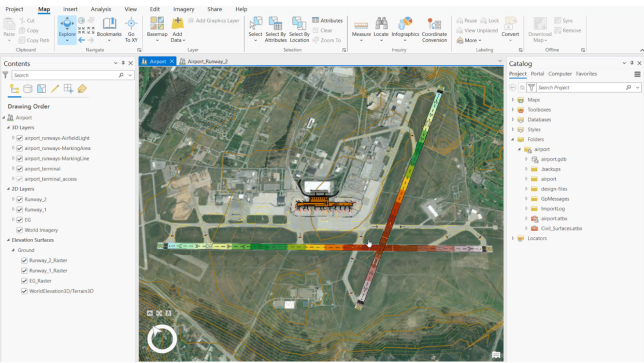Toggle Runway_1 layer checkbox

(19, 209)
